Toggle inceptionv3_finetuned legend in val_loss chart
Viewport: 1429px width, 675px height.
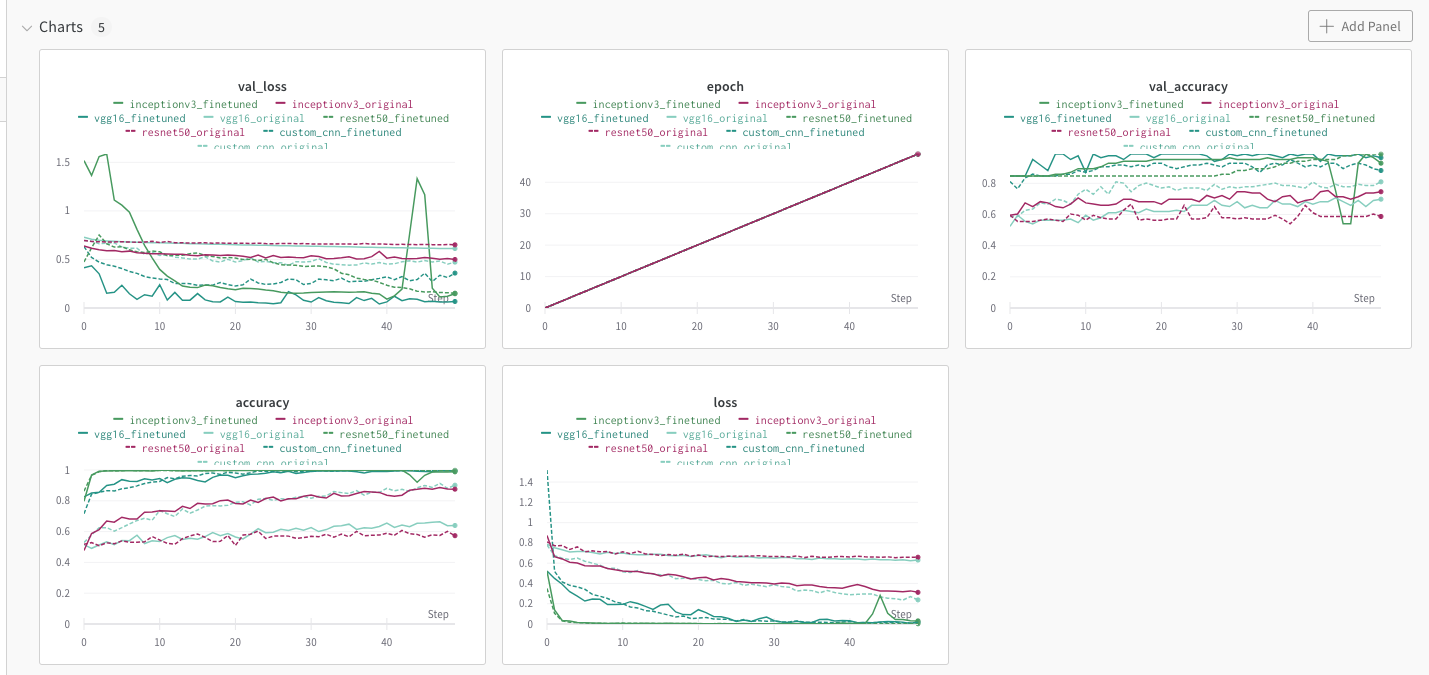pos(185,104)
